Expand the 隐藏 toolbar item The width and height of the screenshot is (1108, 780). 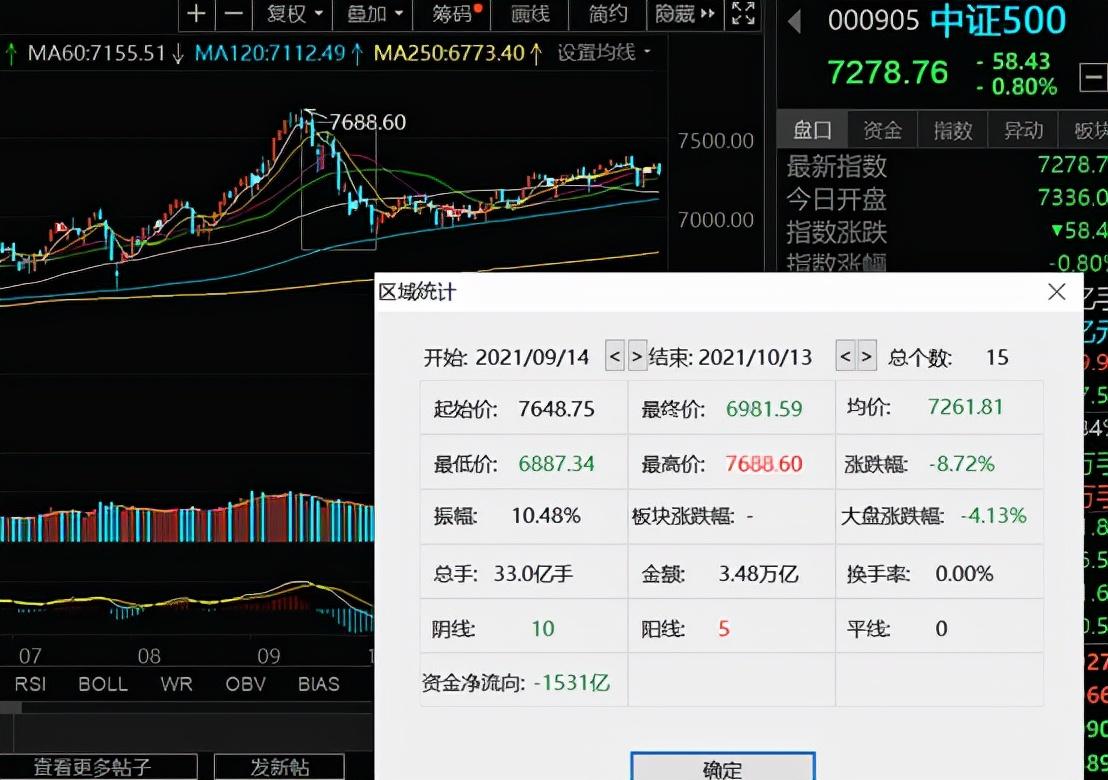click(685, 13)
